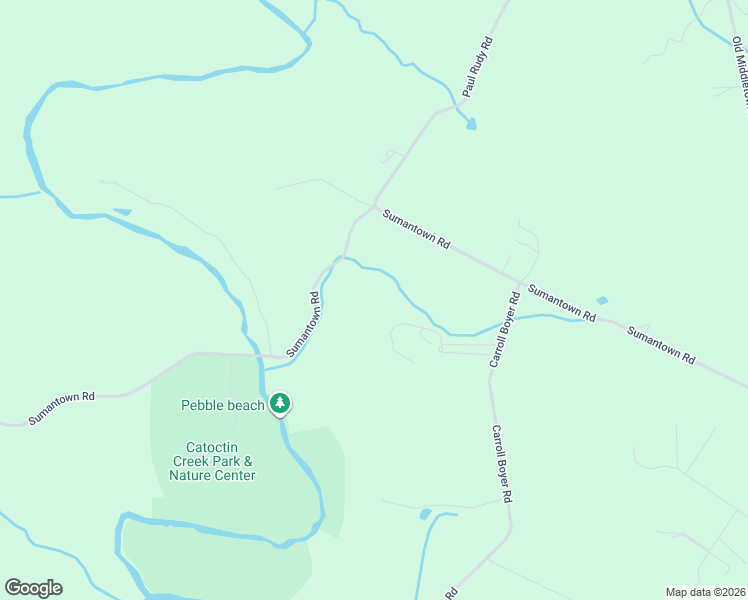Viewport: 748px width, 600px height.
Task: Click the Old Middletown road label
Action: click(x=740, y=72)
